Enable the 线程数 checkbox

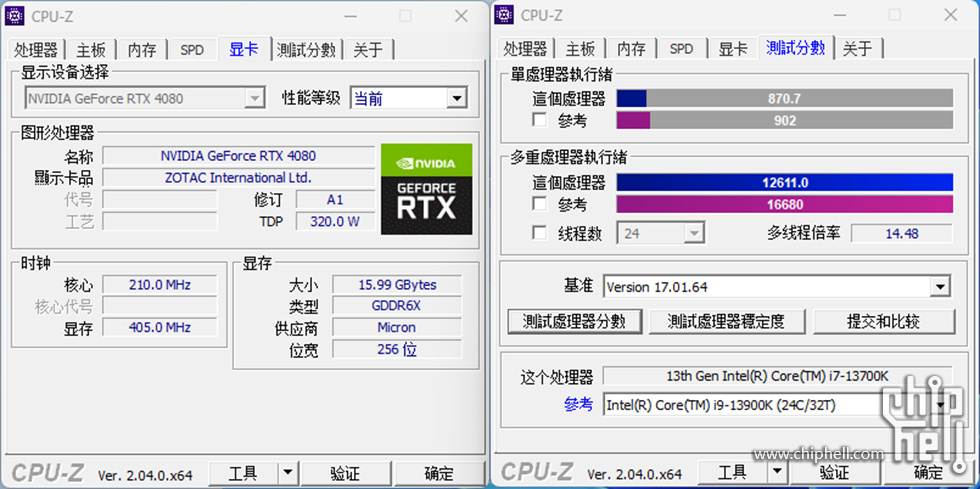coord(539,233)
